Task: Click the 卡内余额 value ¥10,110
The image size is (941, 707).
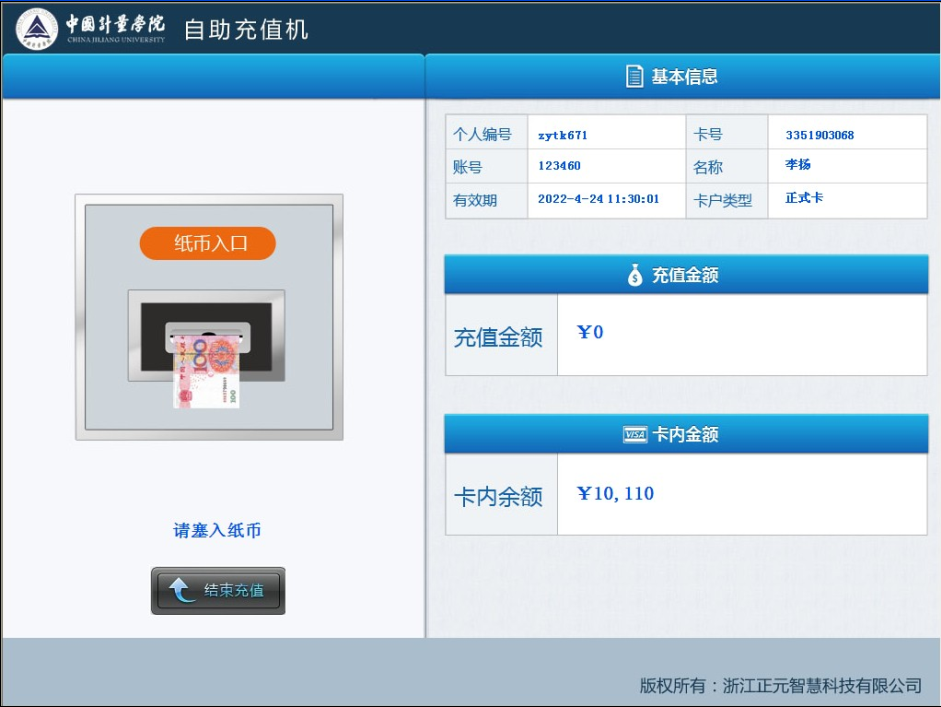Action: coord(616,494)
